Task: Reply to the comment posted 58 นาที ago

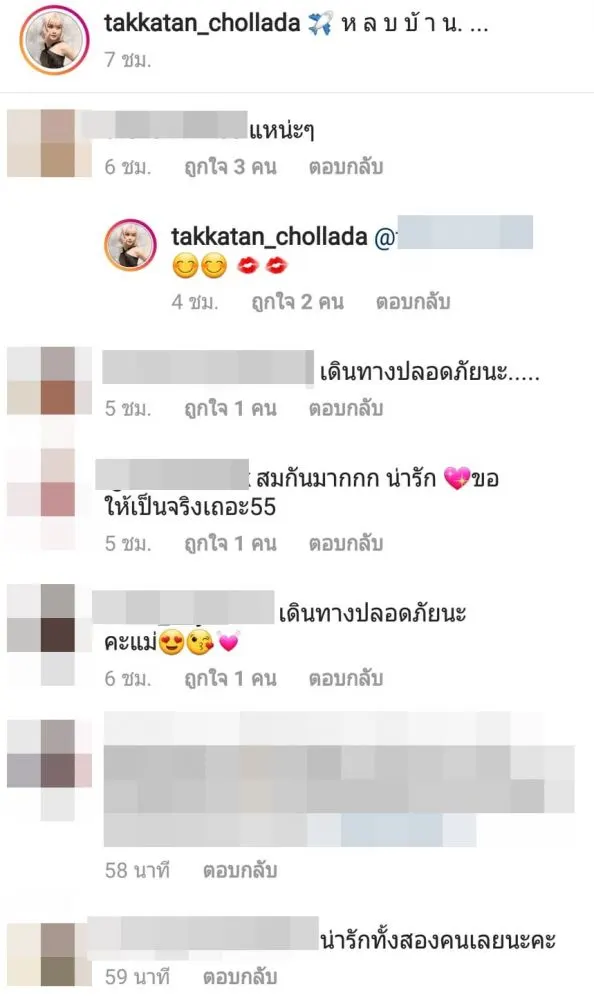Action: click(x=240, y=871)
